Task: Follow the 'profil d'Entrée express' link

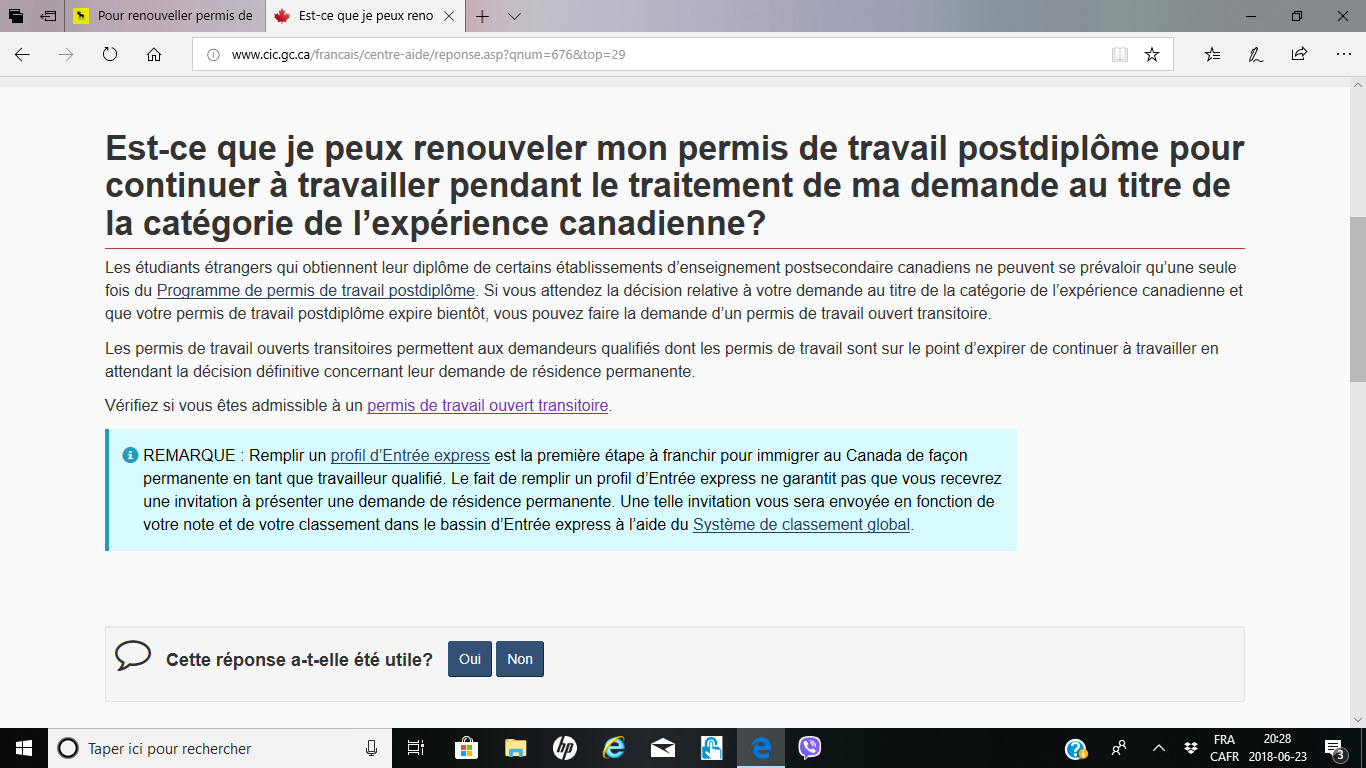Action: click(410, 455)
